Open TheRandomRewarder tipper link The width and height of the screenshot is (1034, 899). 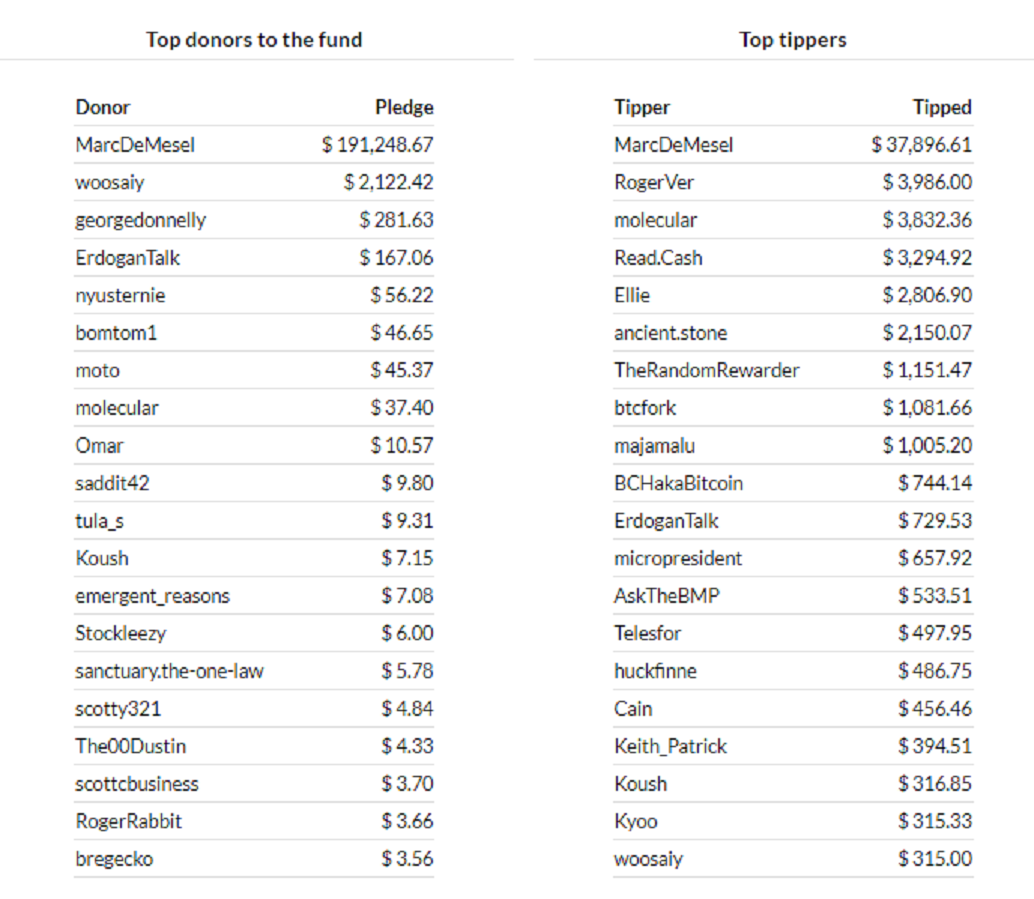tap(706, 370)
